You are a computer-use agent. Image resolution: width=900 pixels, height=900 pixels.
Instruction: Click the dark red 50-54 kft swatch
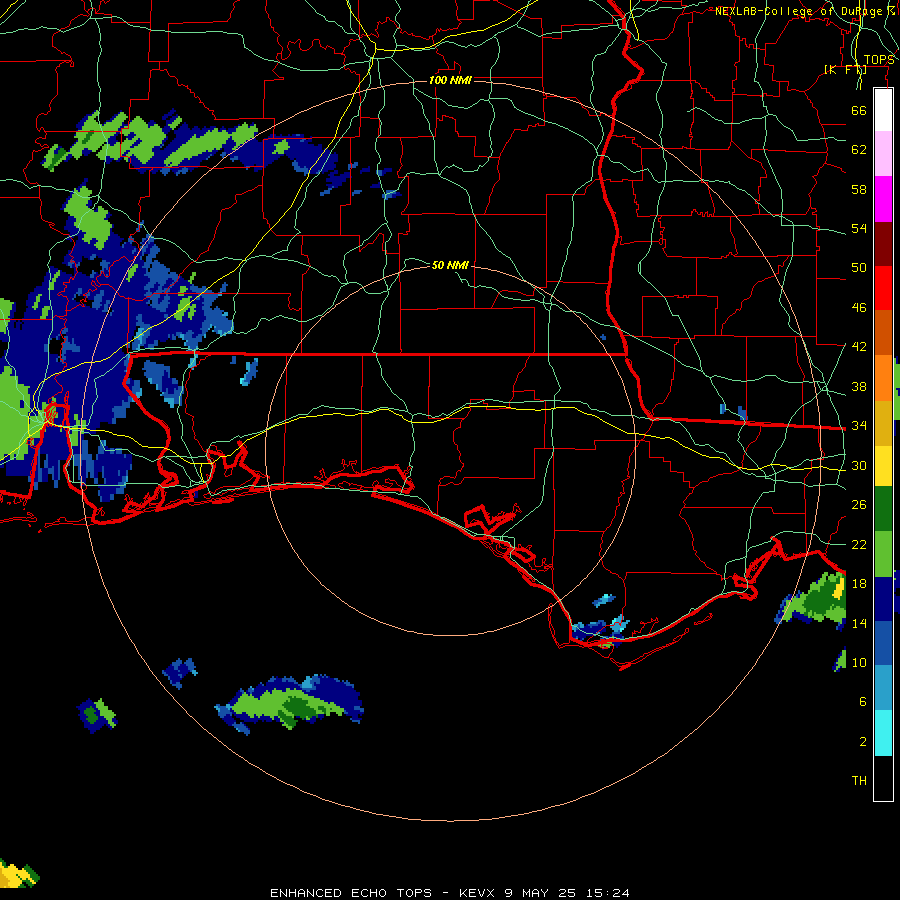[883, 244]
